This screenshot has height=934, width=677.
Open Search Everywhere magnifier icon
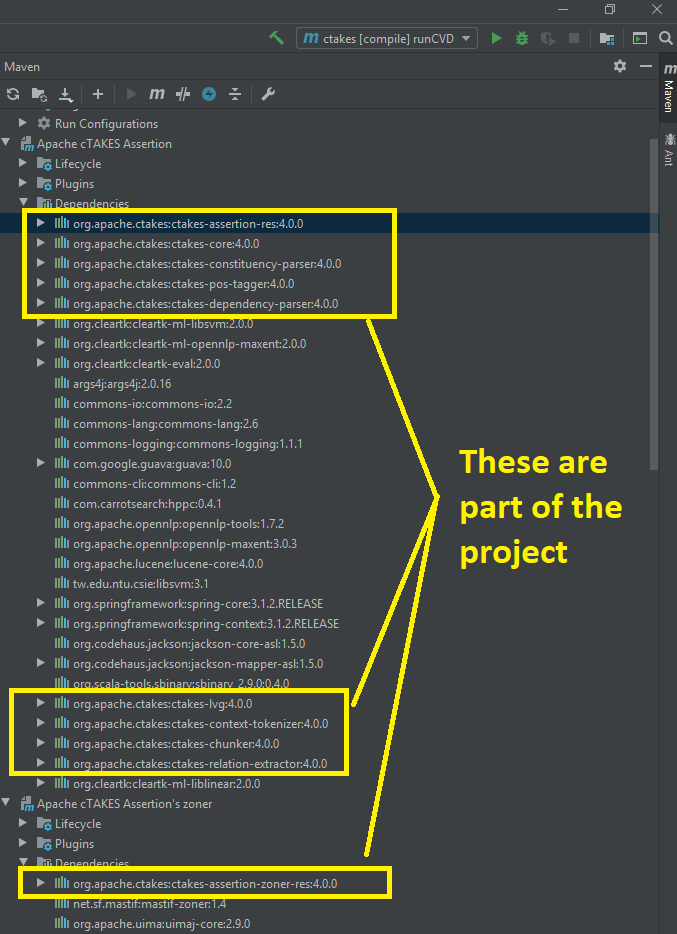click(666, 39)
